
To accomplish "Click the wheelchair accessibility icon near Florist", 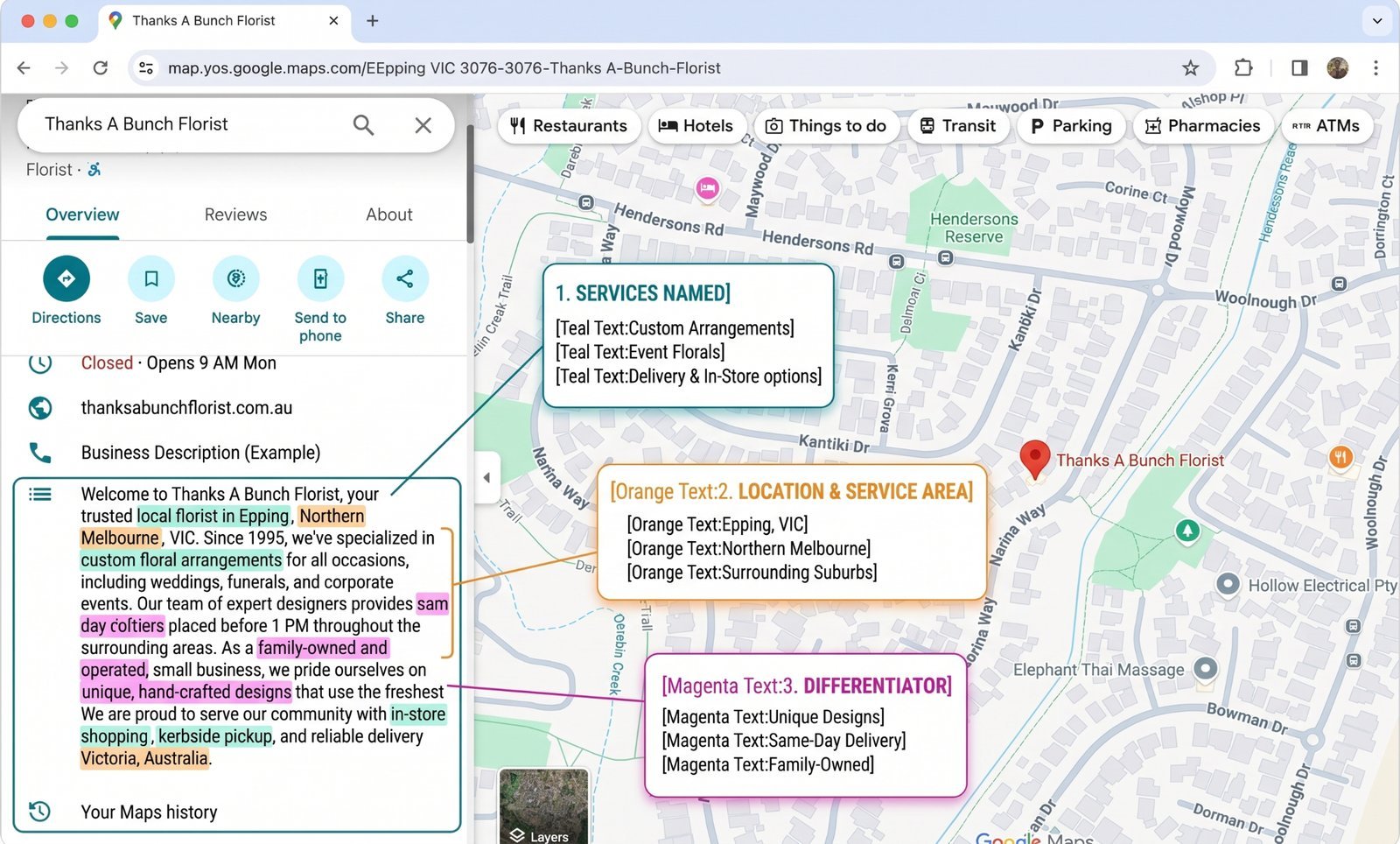I will [94, 170].
